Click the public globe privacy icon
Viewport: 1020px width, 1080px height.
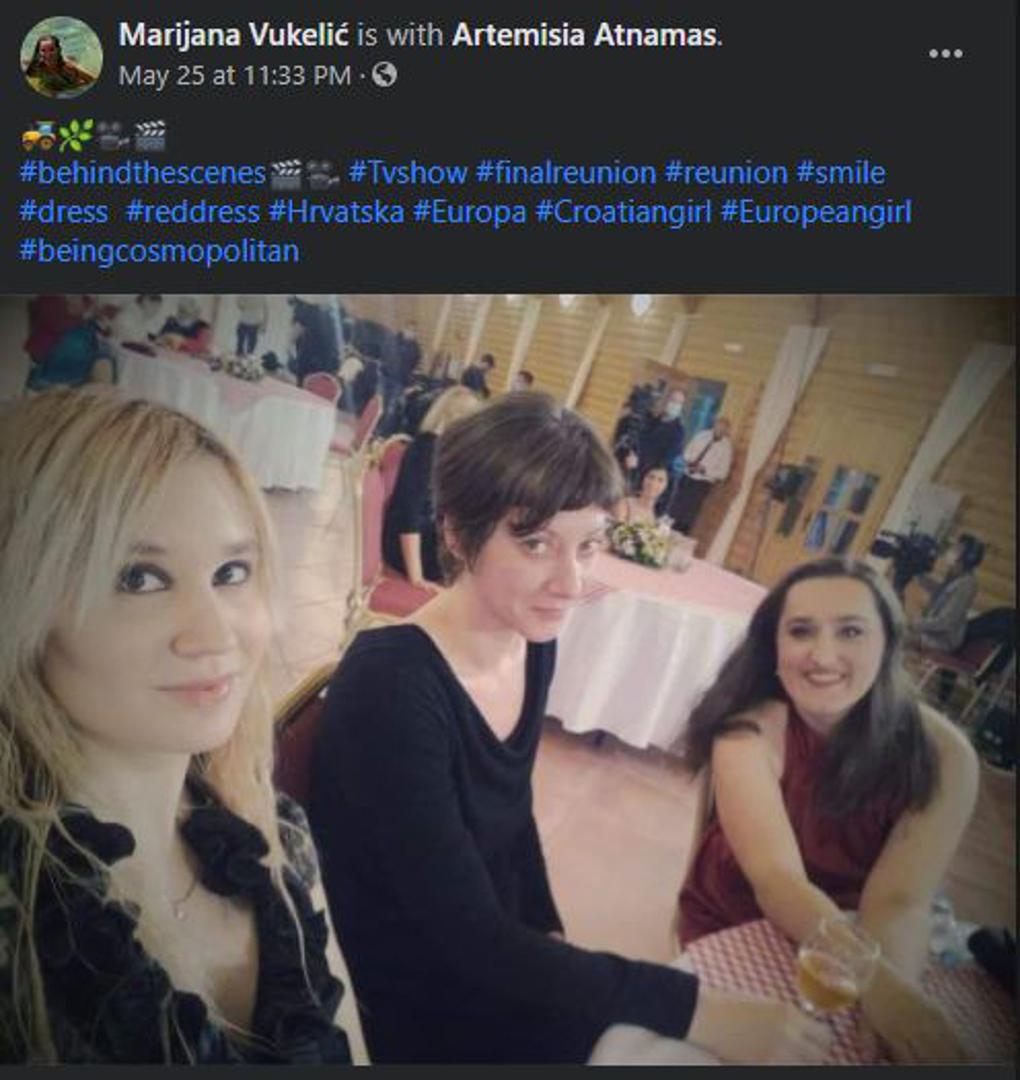[384, 74]
